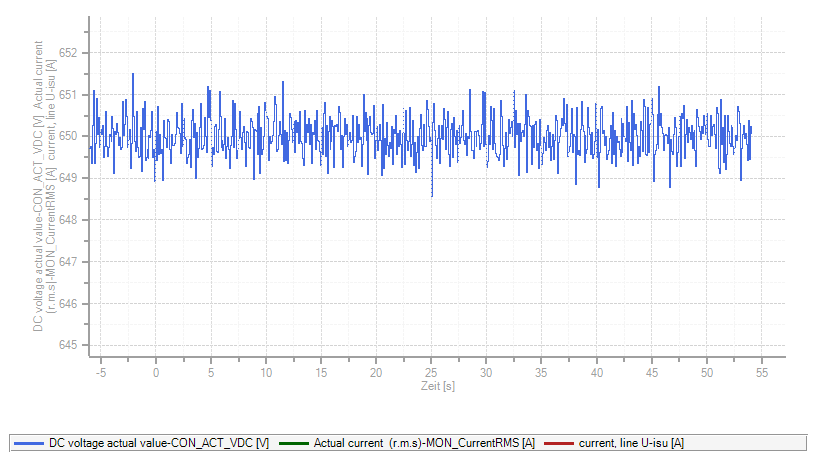821x456 pixels.
Task: Click the green Actual current legend swatch
Action: pos(294,443)
